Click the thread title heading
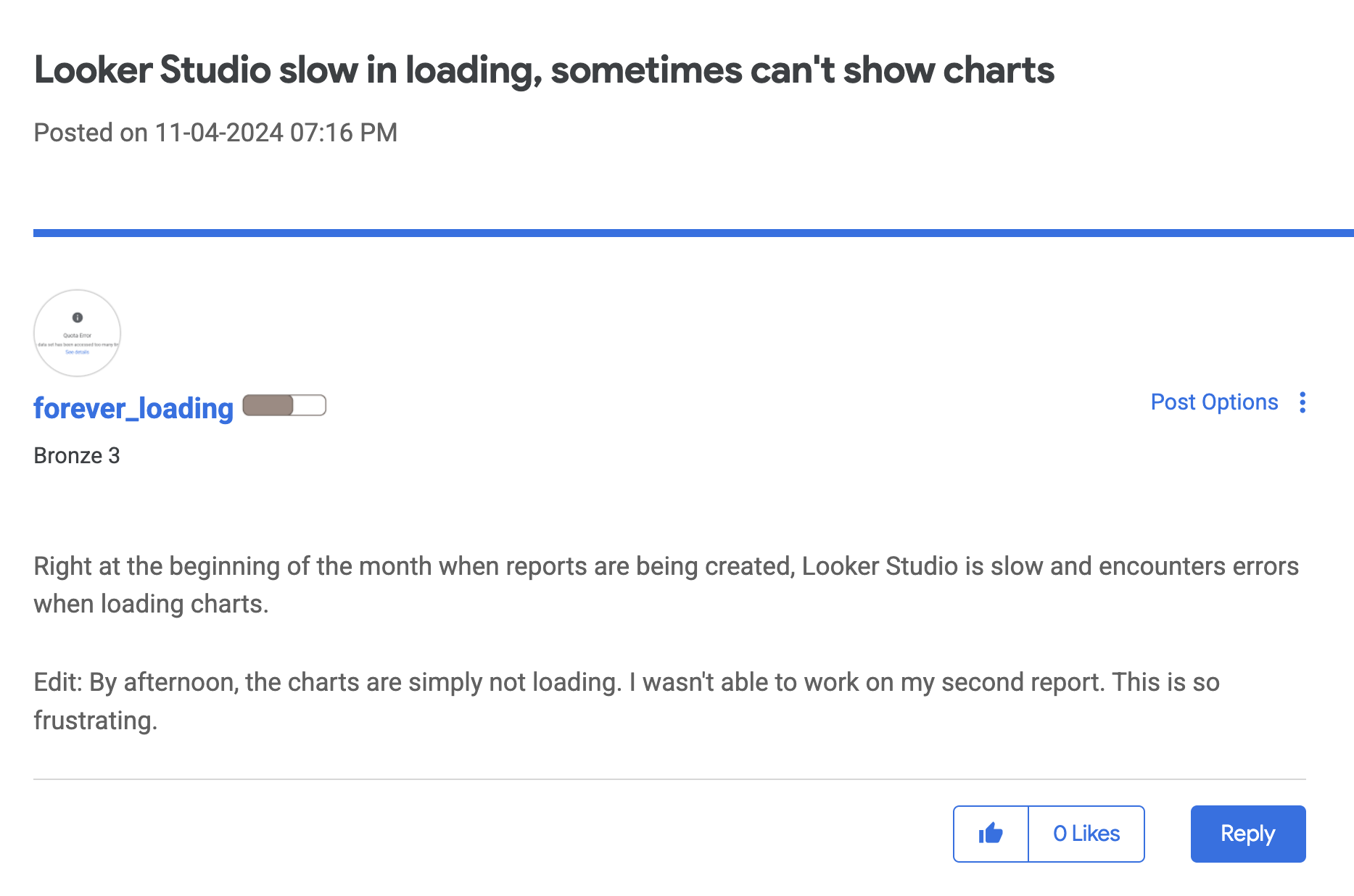This screenshot has height=896, width=1354. pos(544,70)
